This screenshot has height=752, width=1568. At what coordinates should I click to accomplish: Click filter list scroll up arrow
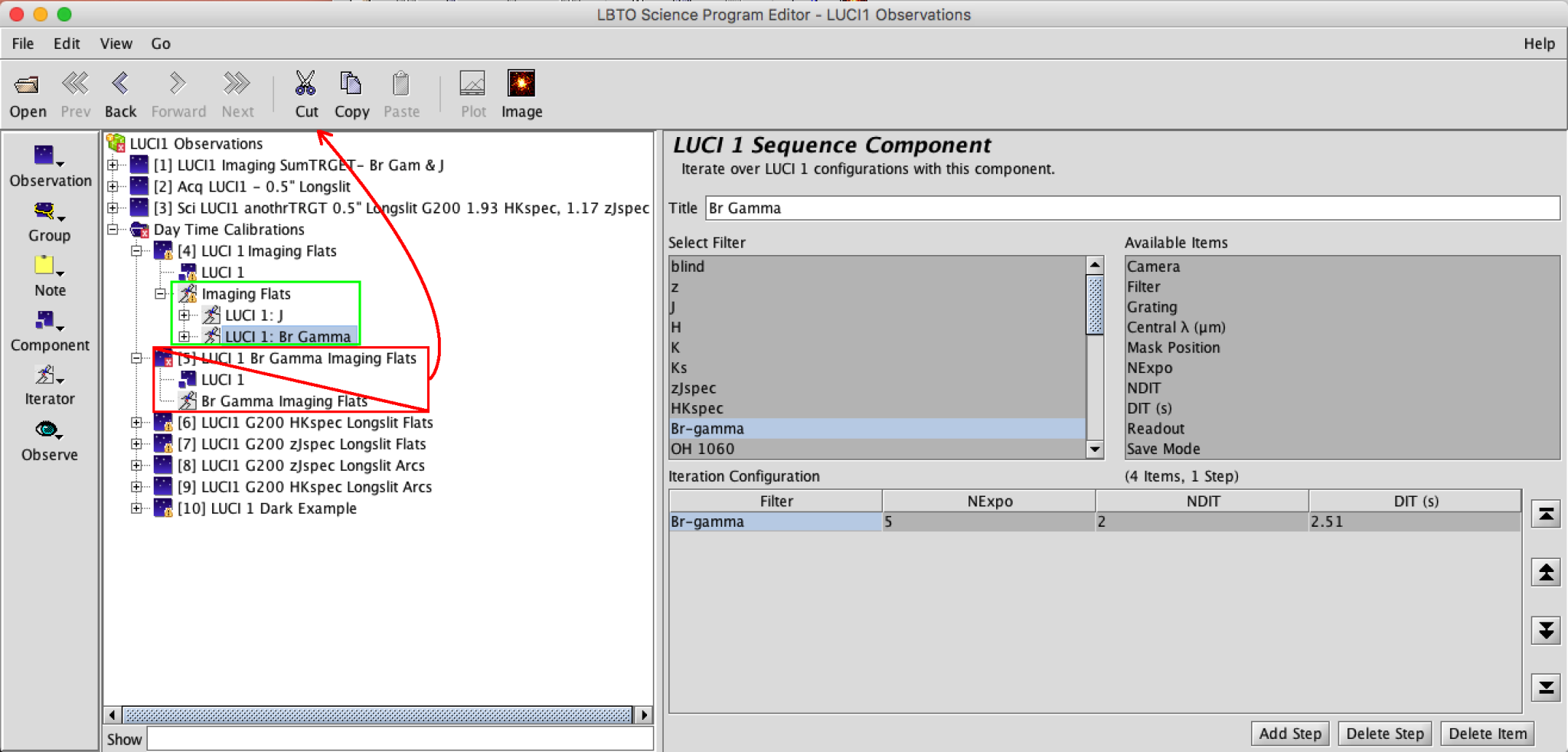coord(1095,265)
